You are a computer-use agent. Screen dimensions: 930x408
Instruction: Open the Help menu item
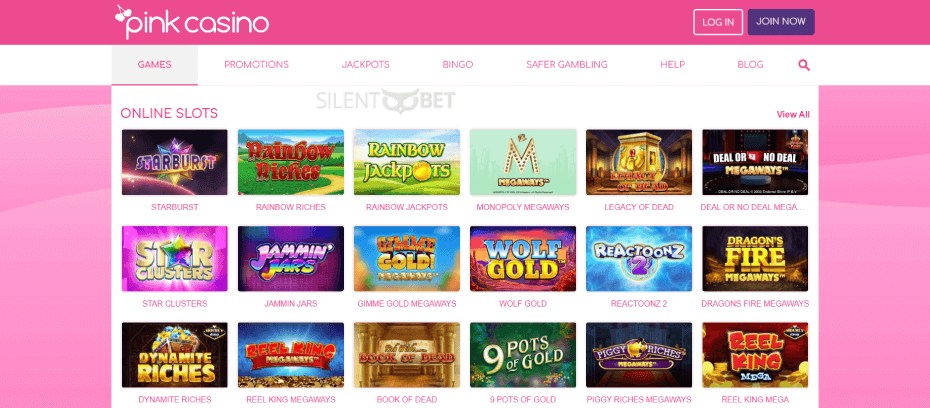[673, 65]
